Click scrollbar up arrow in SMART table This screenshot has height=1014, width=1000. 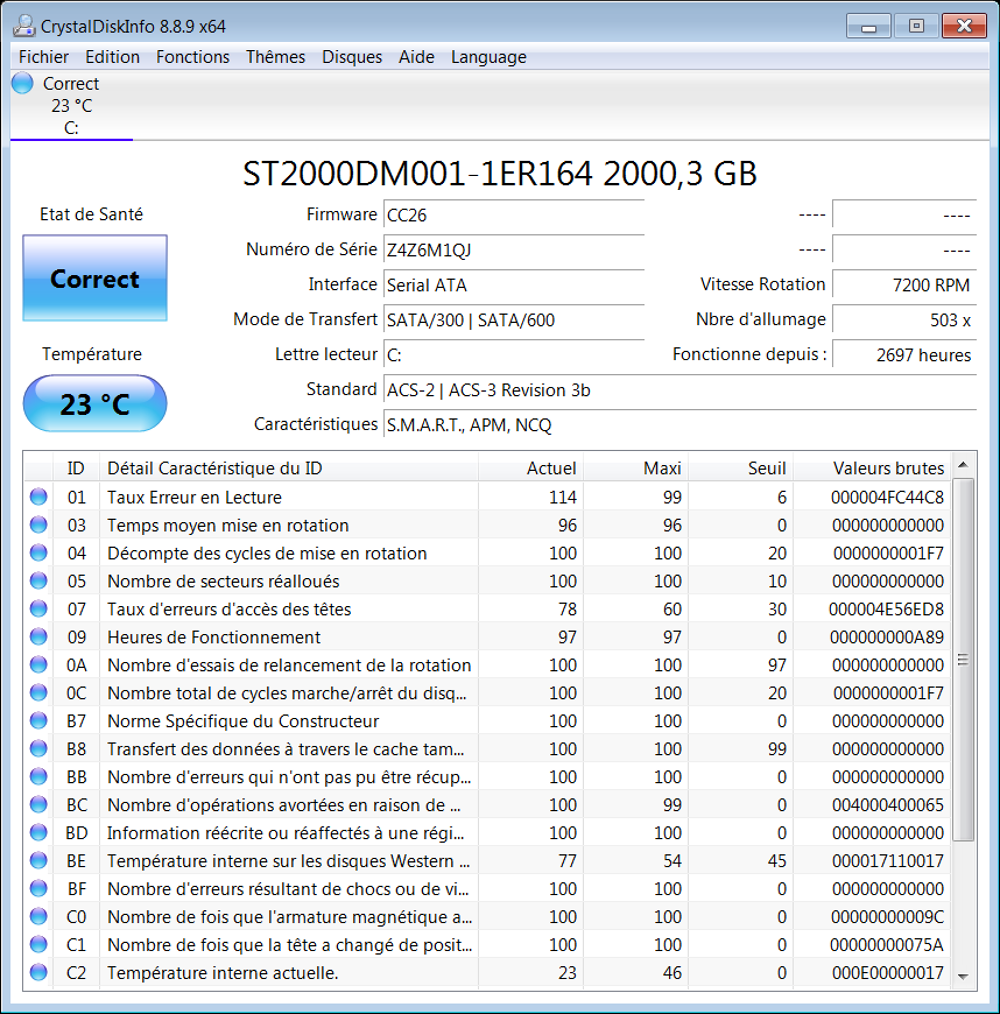coord(963,465)
